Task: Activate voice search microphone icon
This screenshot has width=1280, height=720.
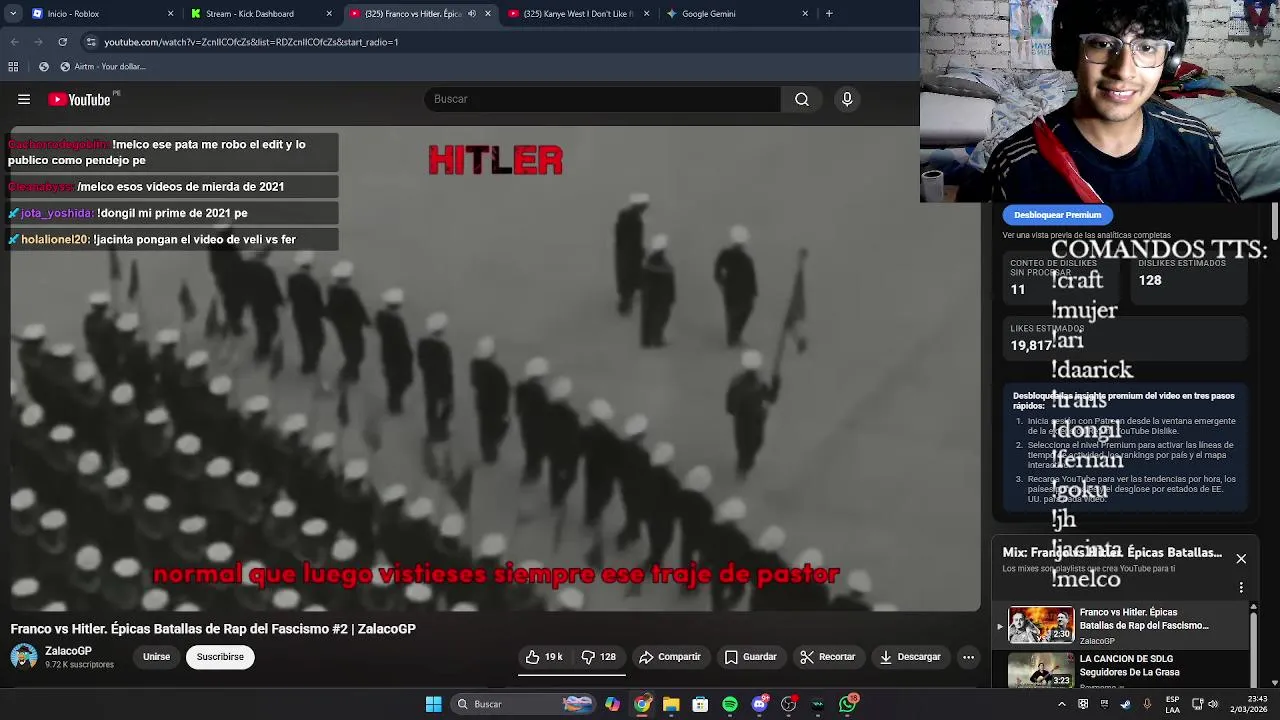Action: click(x=847, y=99)
